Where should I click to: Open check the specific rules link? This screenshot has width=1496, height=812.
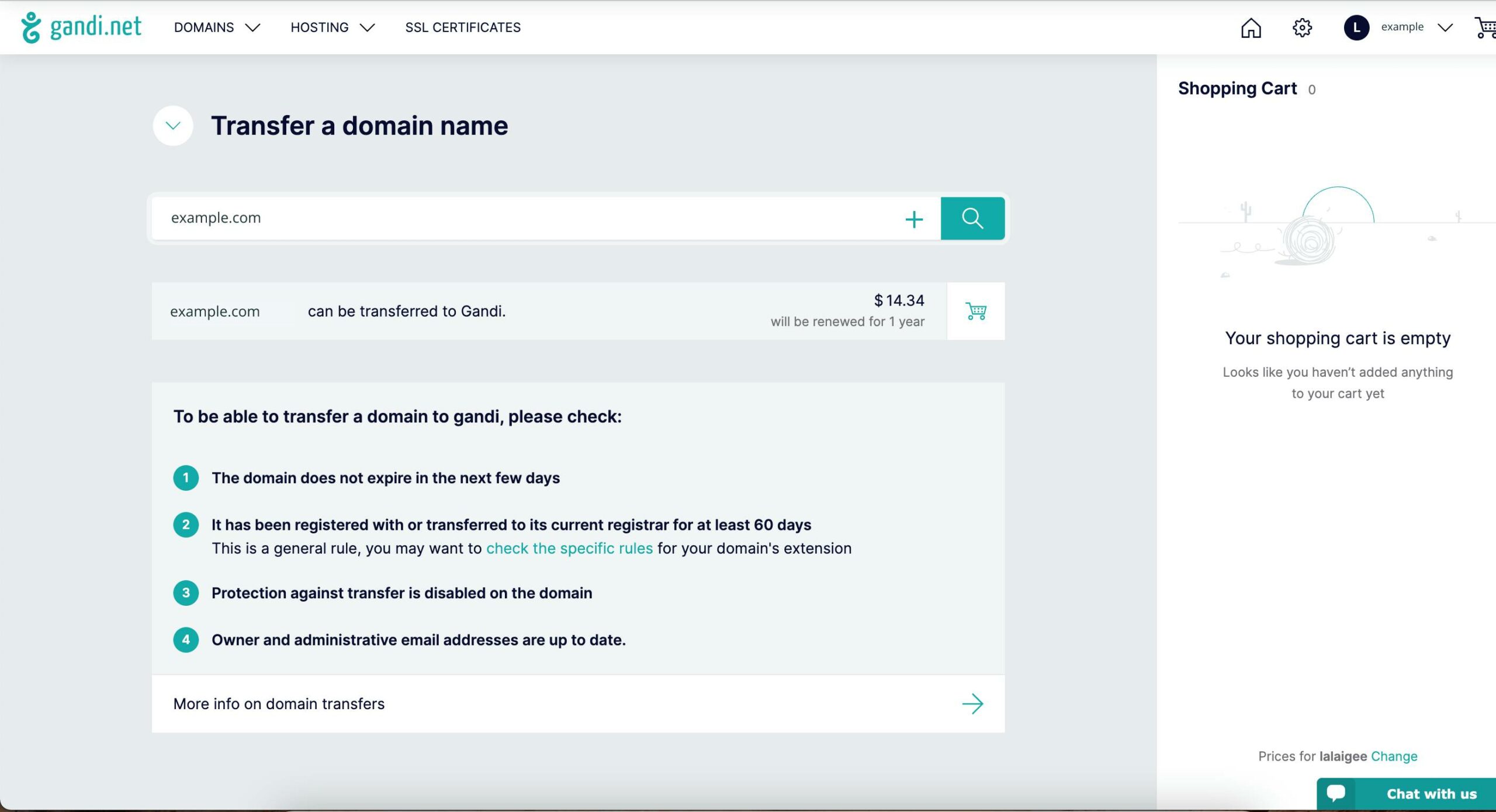click(569, 549)
